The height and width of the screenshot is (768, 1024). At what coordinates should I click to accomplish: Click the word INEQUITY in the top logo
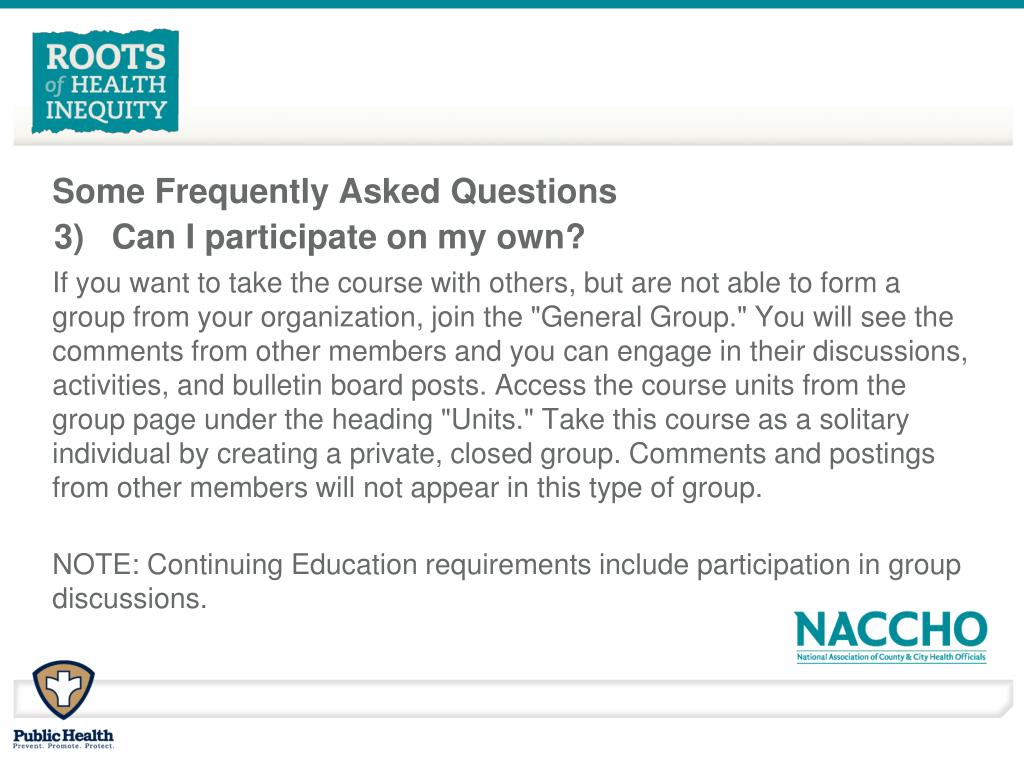point(106,110)
